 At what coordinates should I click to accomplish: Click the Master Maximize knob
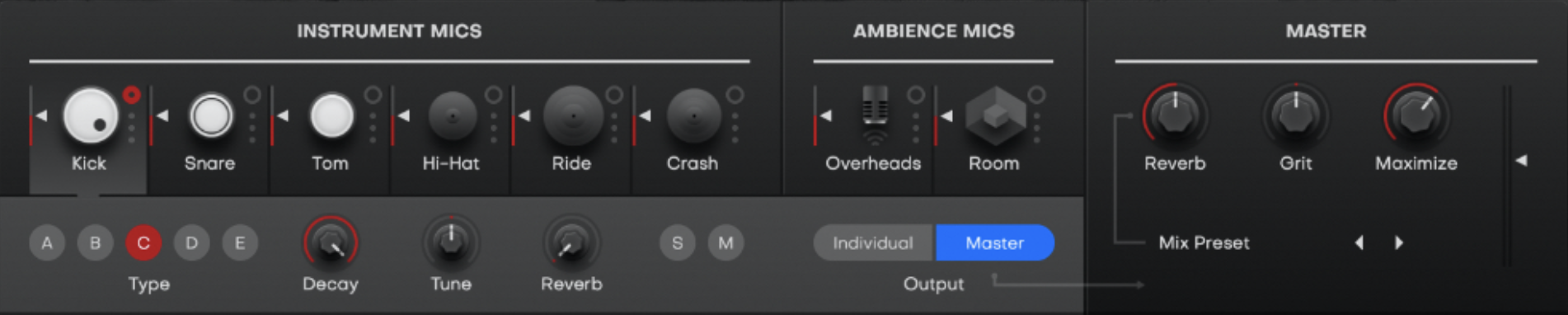coord(1415,115)
